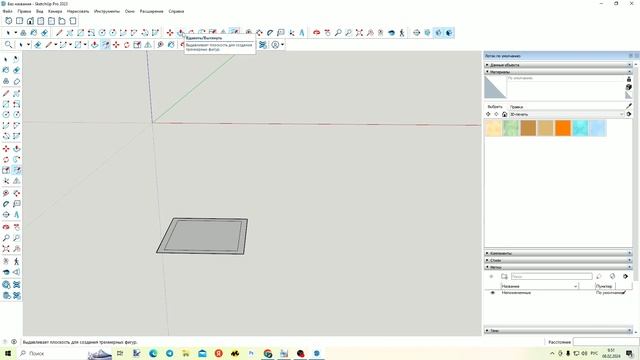Click the Расстояние measurements input field
640x360 pixels.
click(606, 342)
